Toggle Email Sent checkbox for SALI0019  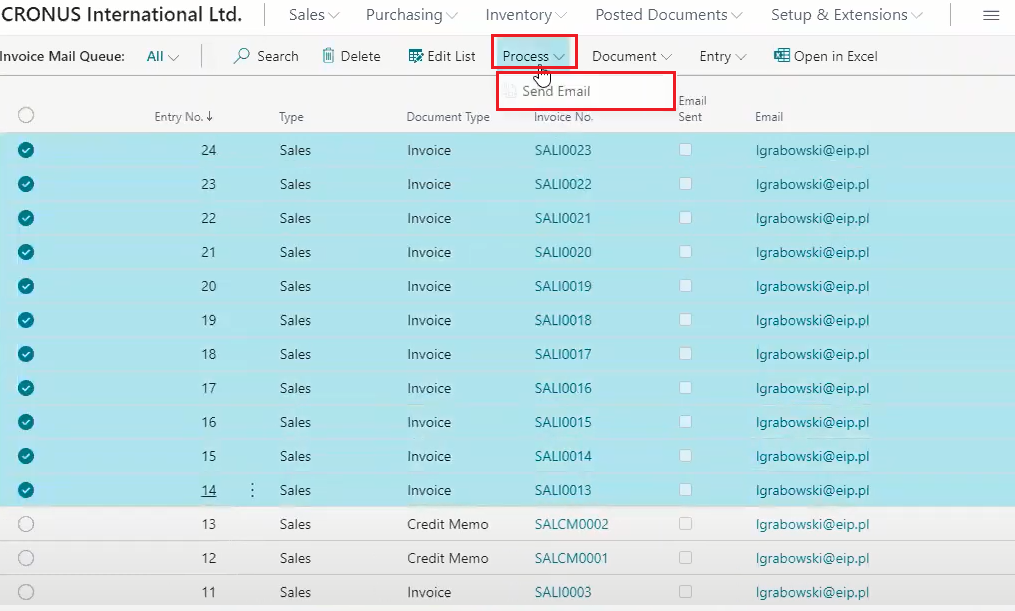tap(686, 286)
